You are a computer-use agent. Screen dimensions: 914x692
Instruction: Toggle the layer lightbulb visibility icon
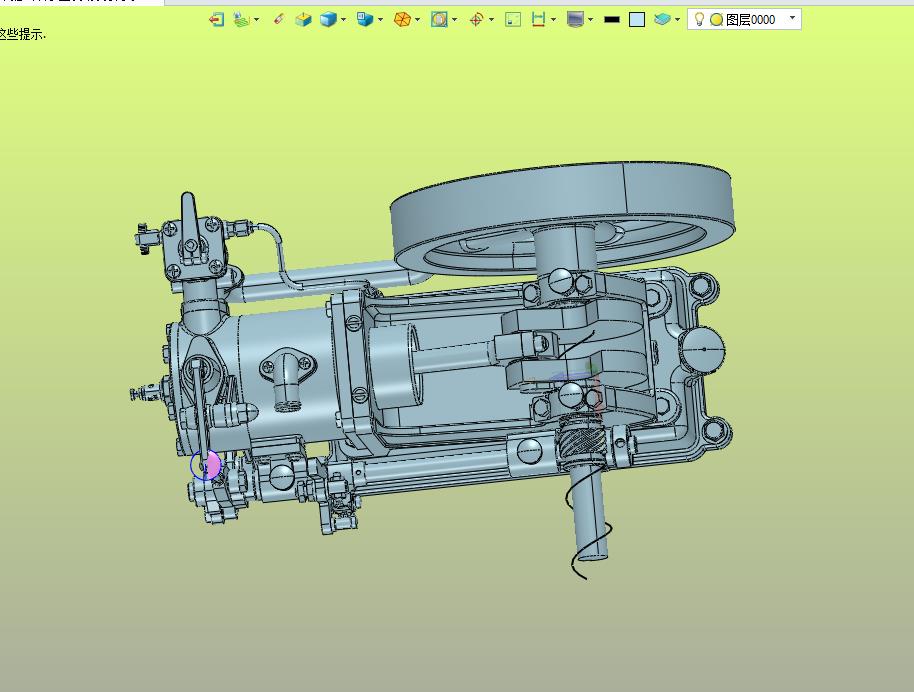pyautogui.click(x=699, y=19)
